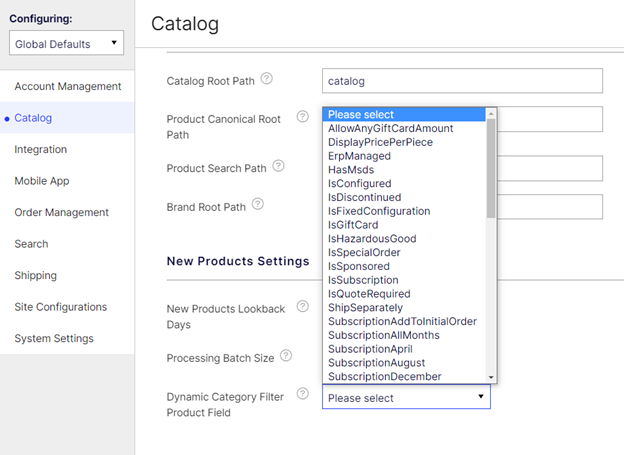Go to Shipping settings
This screenshot has height=455, width=624.
point(67,275)
